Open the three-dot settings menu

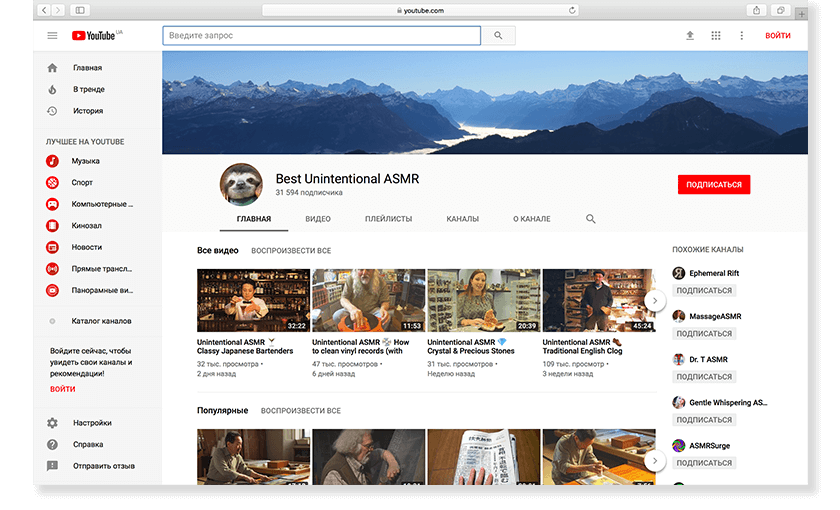tap(741, 36)
